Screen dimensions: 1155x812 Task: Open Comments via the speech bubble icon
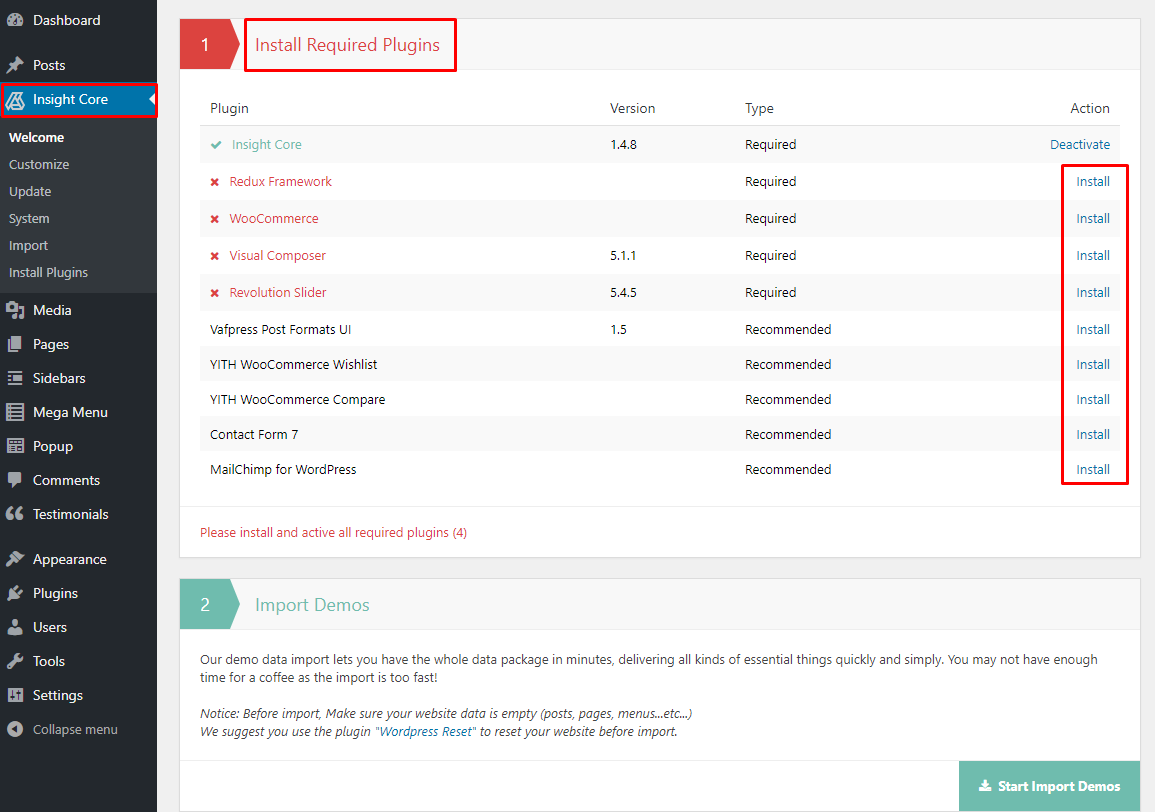click(18, 479)
